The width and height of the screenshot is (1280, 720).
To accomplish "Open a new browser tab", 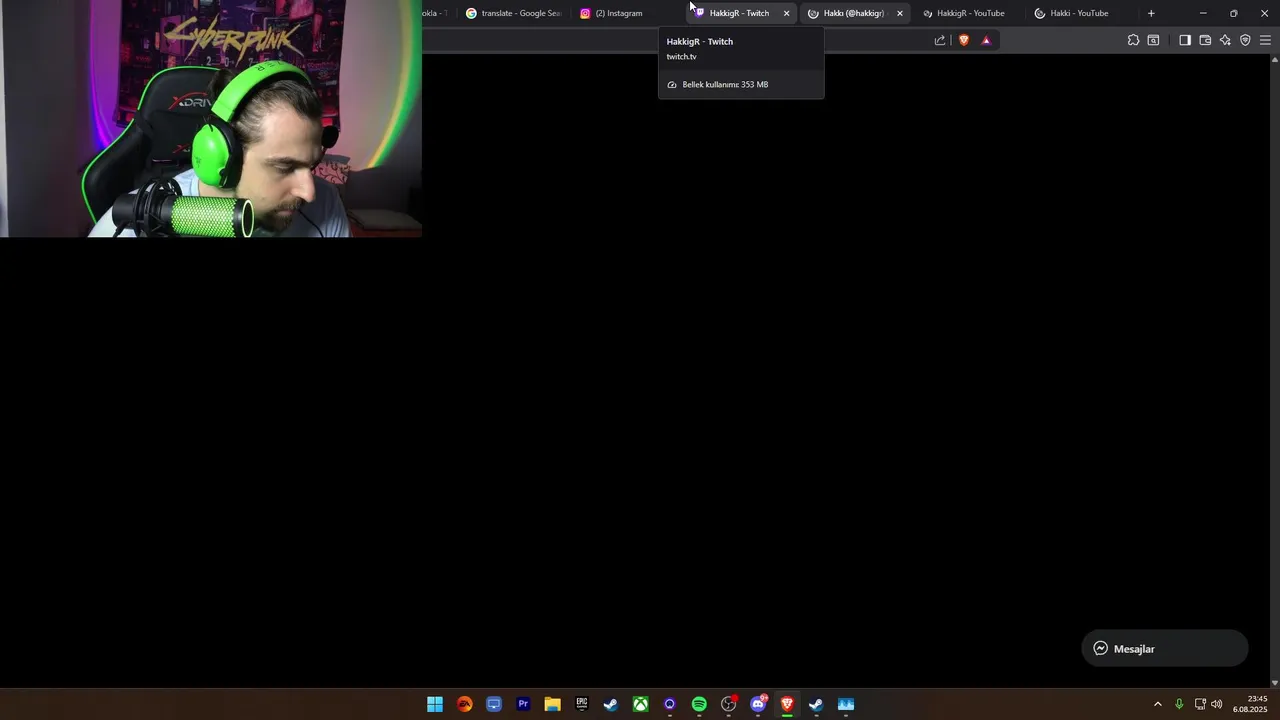I will coord(1151,13).
